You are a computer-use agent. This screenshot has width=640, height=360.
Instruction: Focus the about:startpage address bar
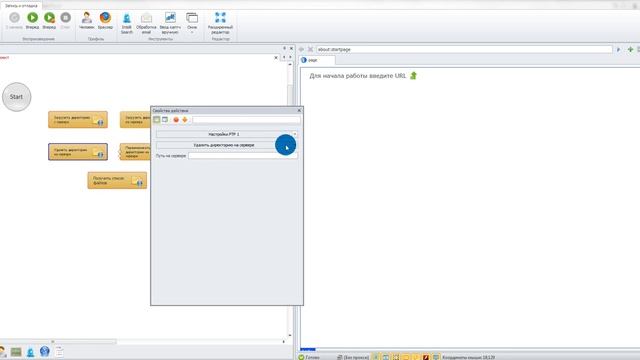coord(464,49)
